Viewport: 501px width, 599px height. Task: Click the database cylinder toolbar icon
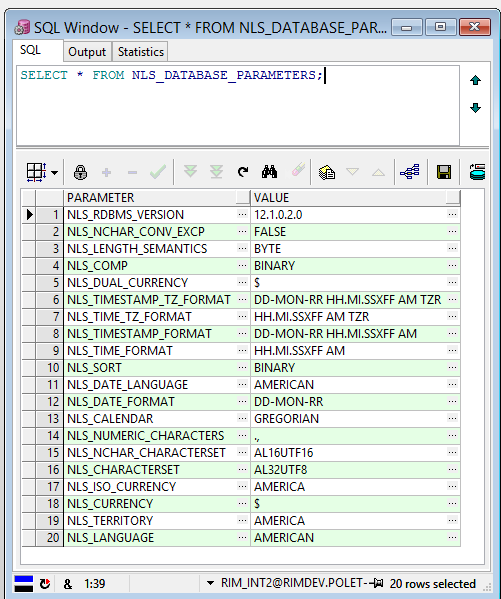(477, 172)
